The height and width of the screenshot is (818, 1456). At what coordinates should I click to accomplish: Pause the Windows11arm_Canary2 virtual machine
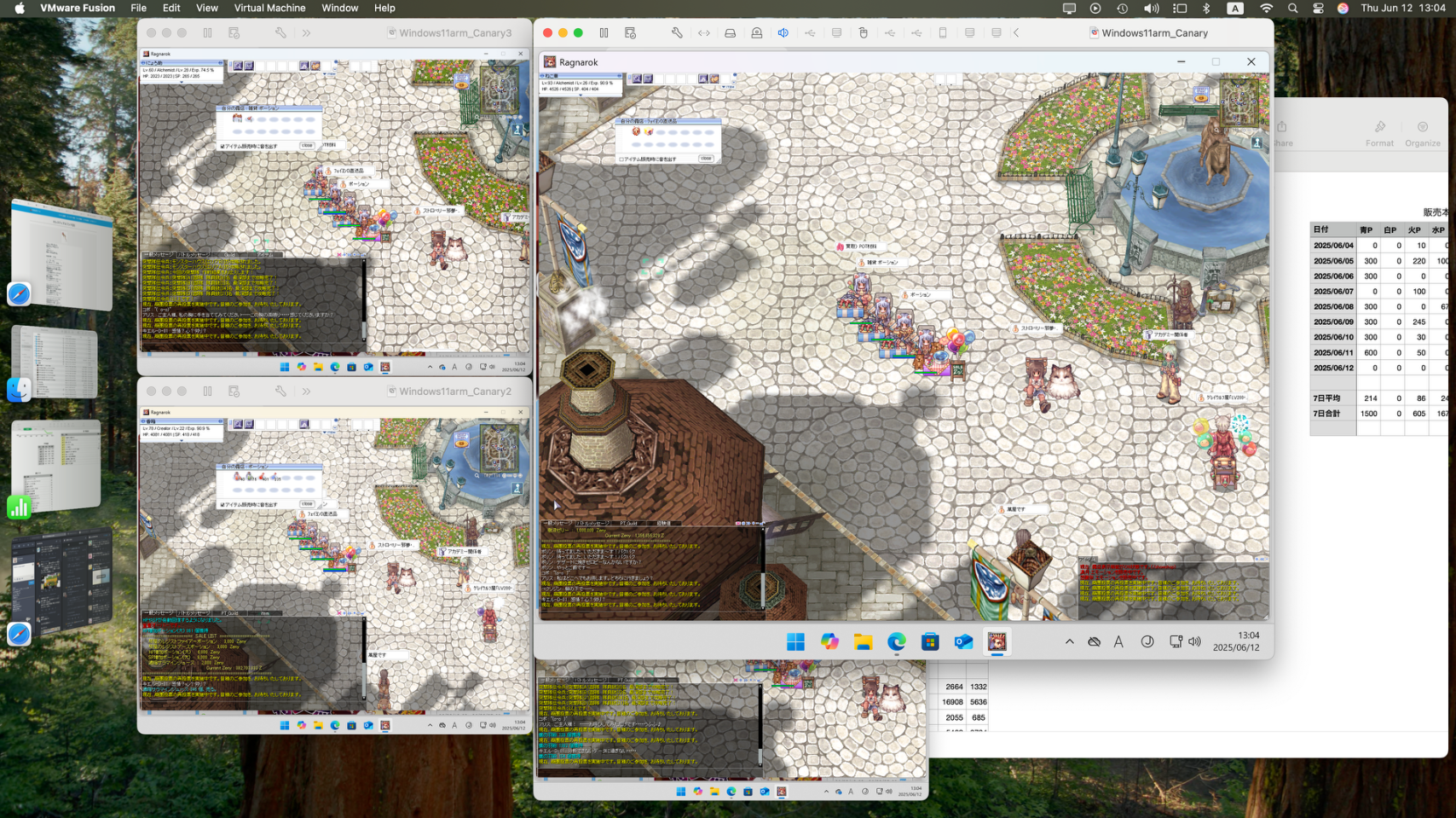pyautogui.click(x=207, y=392)
